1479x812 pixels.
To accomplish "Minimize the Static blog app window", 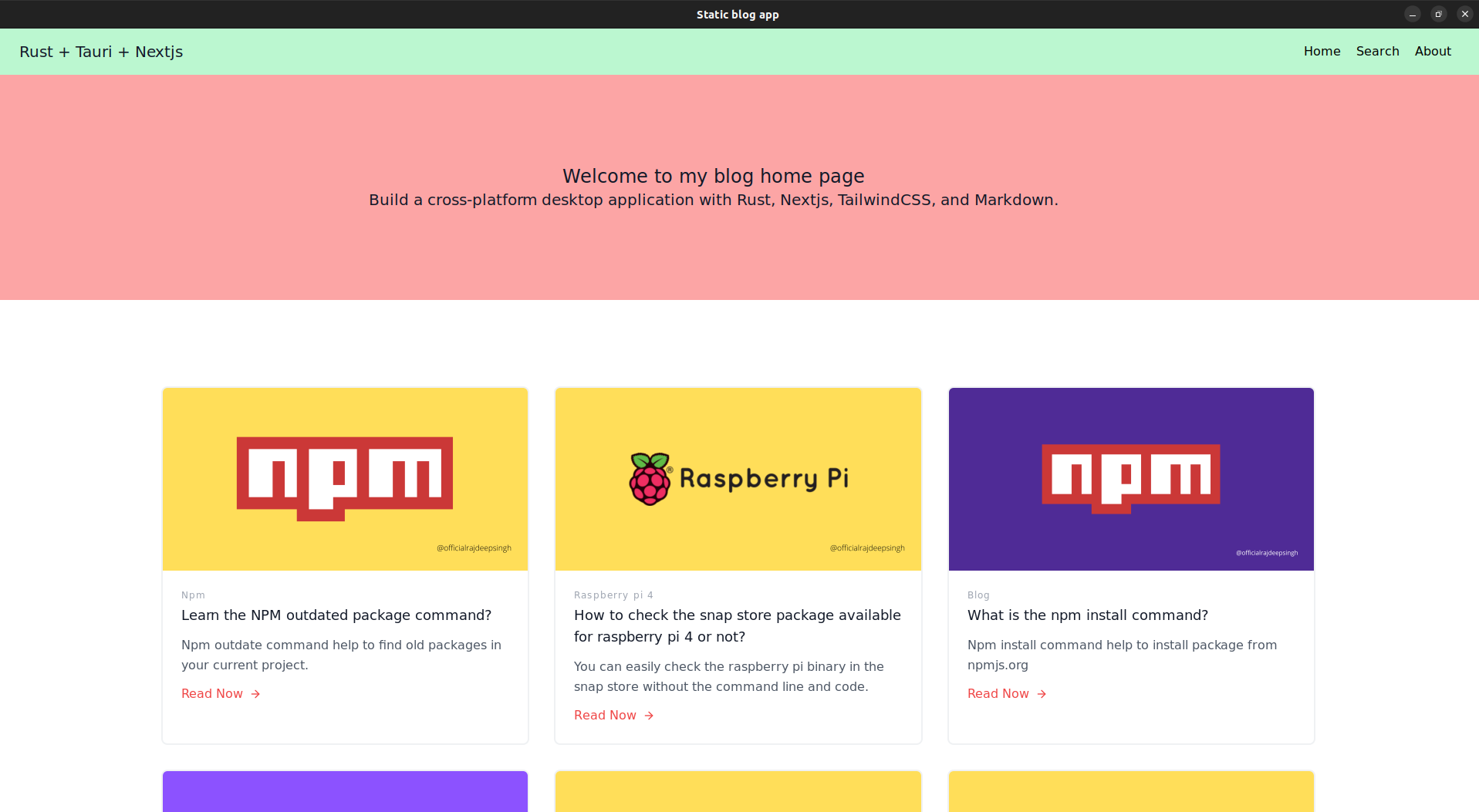I will (x=1413, y=14).
